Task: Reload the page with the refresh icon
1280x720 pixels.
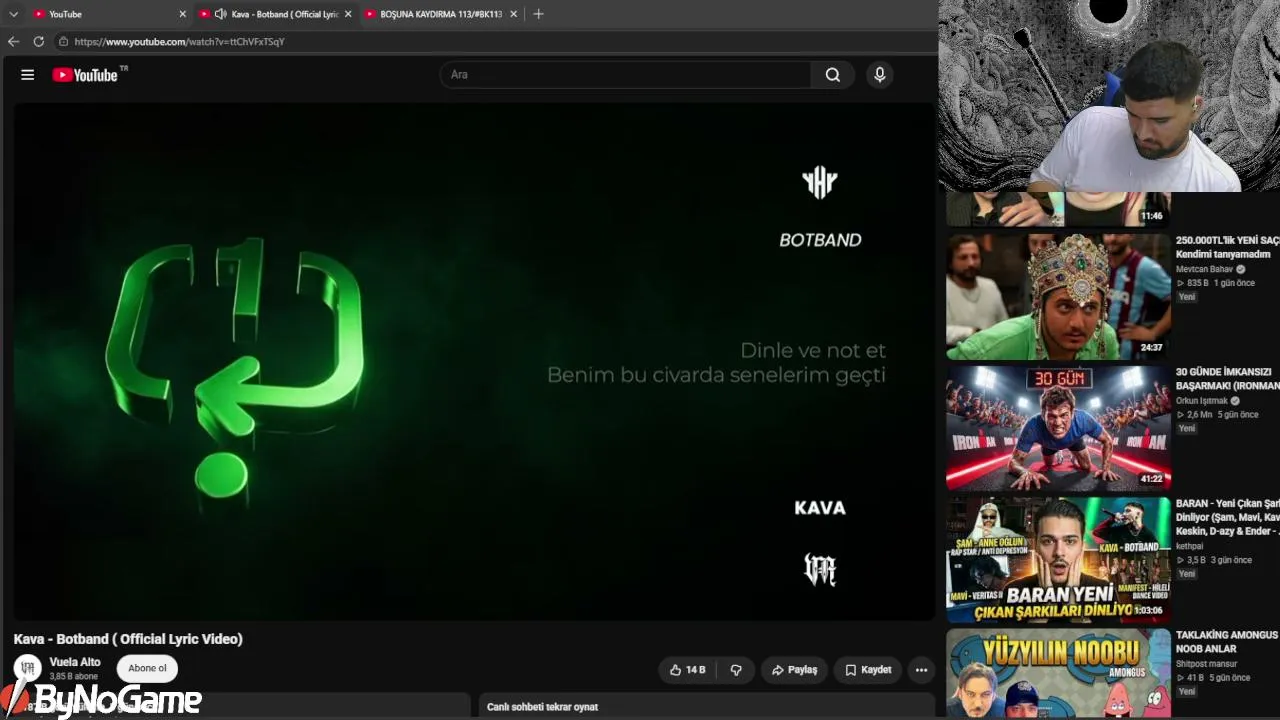Action: point(38,42)
